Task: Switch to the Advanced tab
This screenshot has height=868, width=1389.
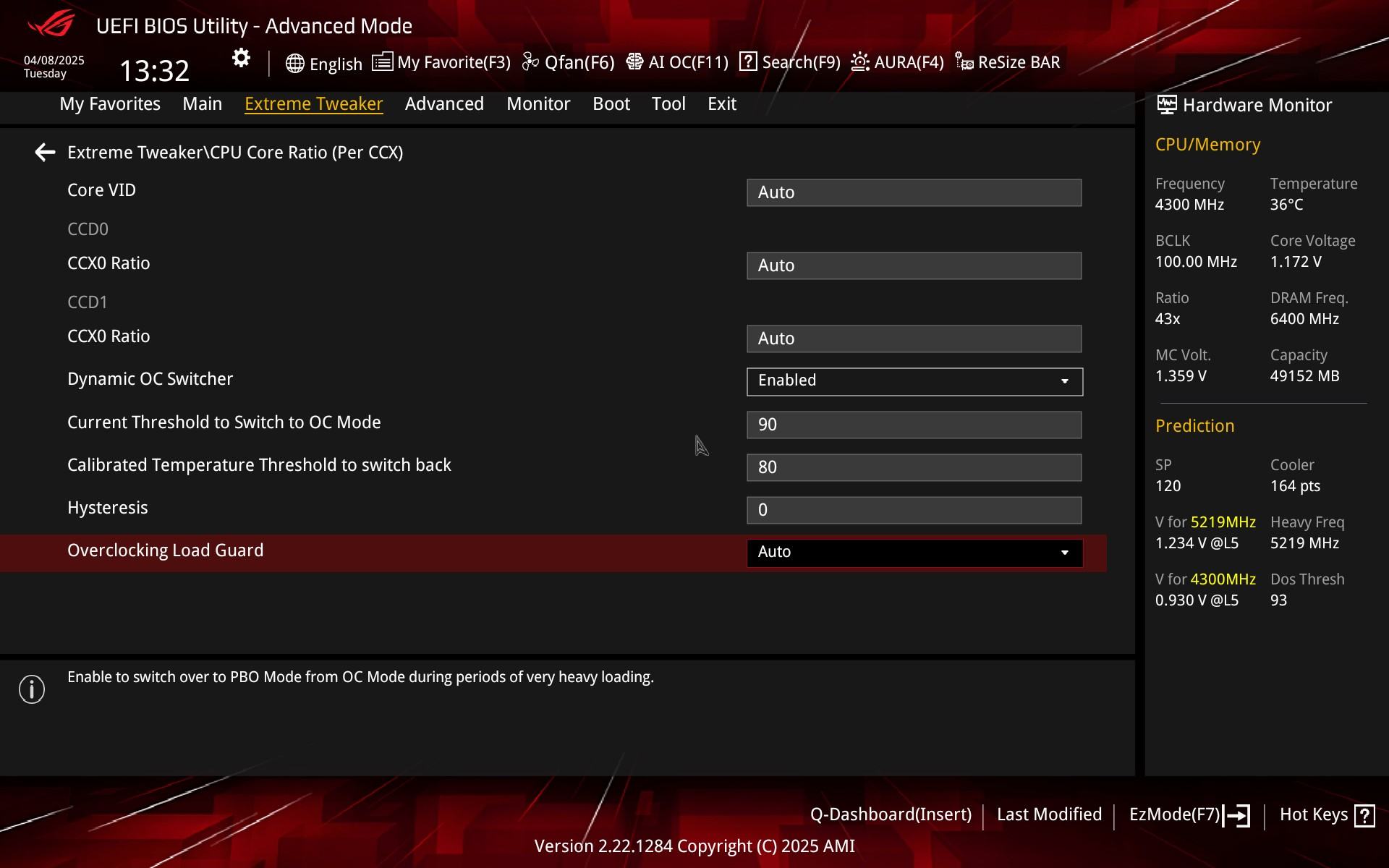Action: pyautogui.click(x=444, y=104)
